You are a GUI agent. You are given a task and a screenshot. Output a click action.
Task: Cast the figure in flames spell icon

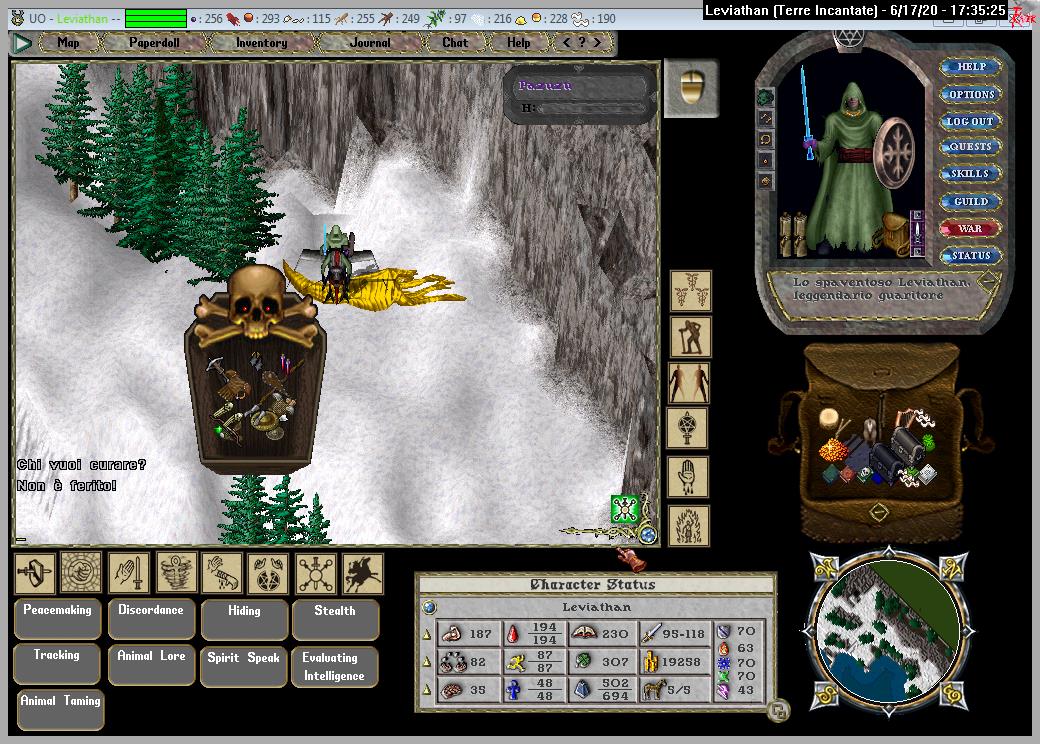coord(688,526)
